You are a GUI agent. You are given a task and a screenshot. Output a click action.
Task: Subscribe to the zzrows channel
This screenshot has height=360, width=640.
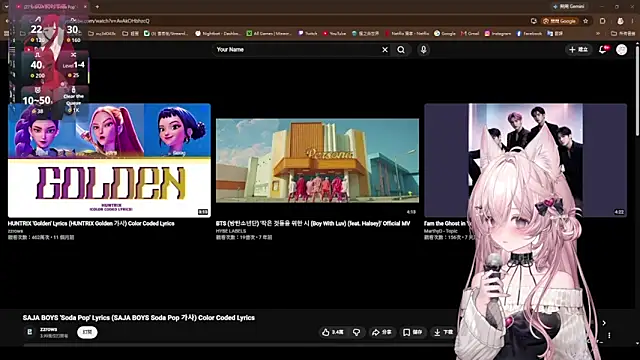(87, 332)
